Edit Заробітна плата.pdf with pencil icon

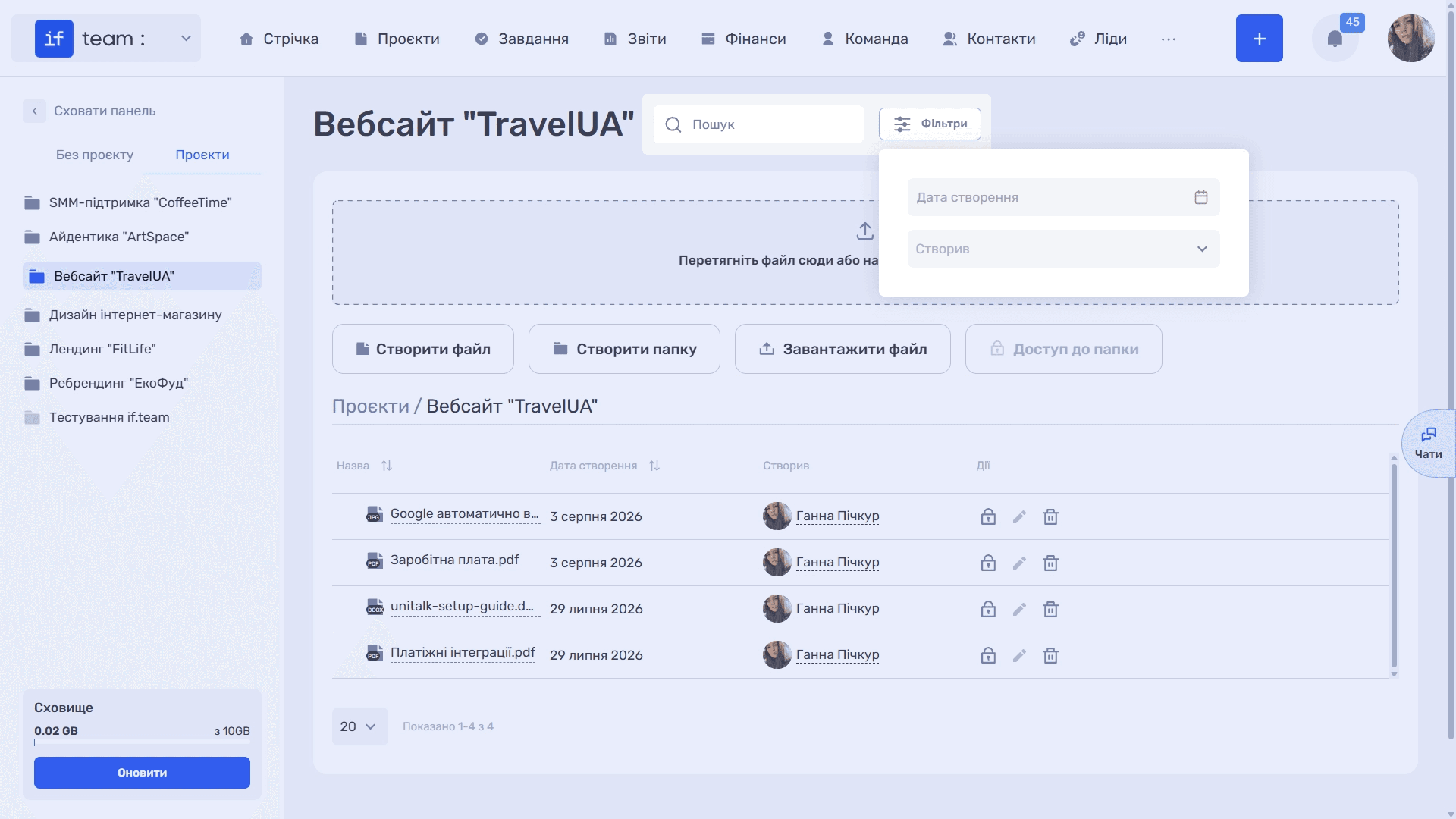(x=1019, y=563)
